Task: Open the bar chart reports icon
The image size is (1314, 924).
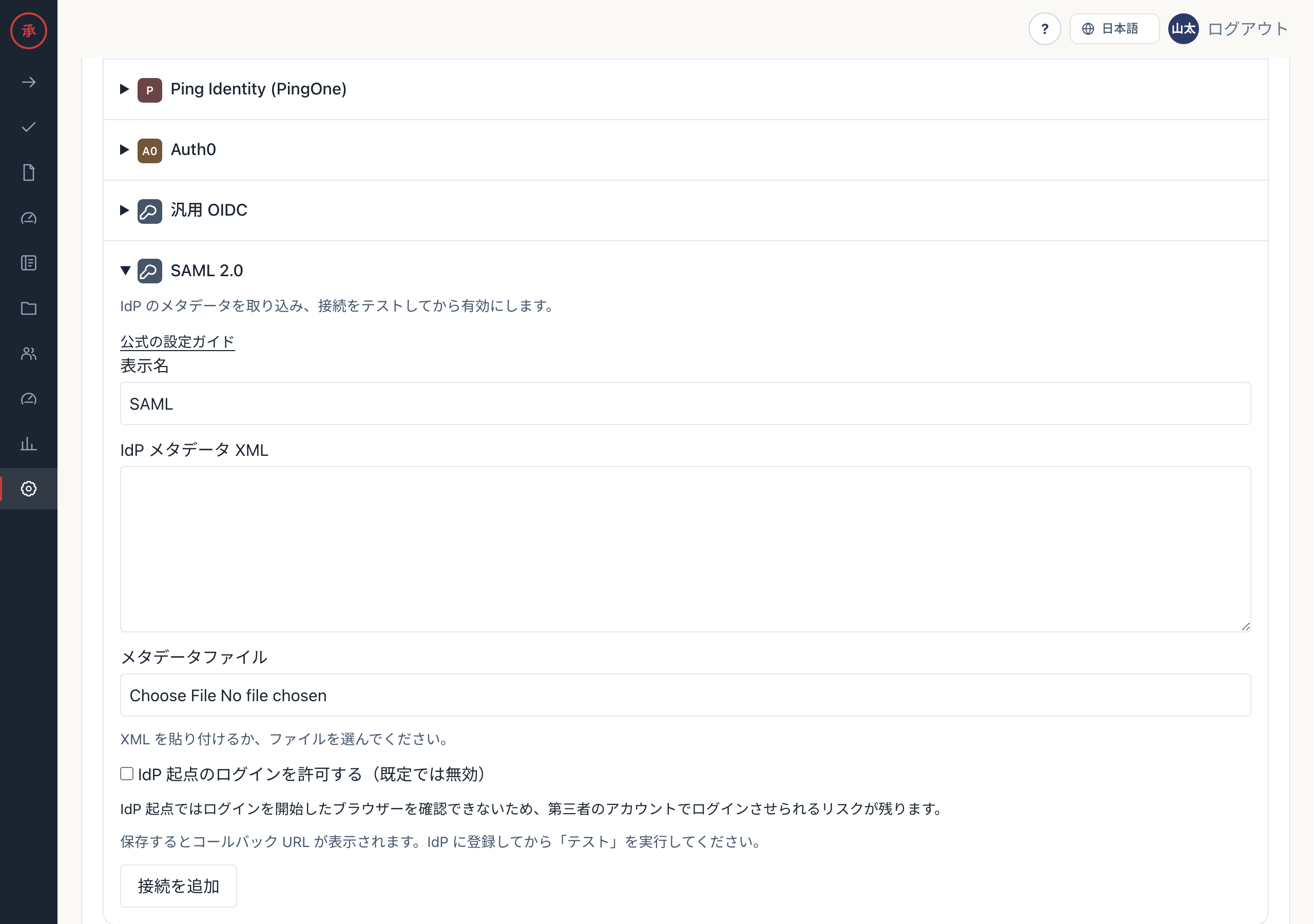Action: tap(29, 444)
